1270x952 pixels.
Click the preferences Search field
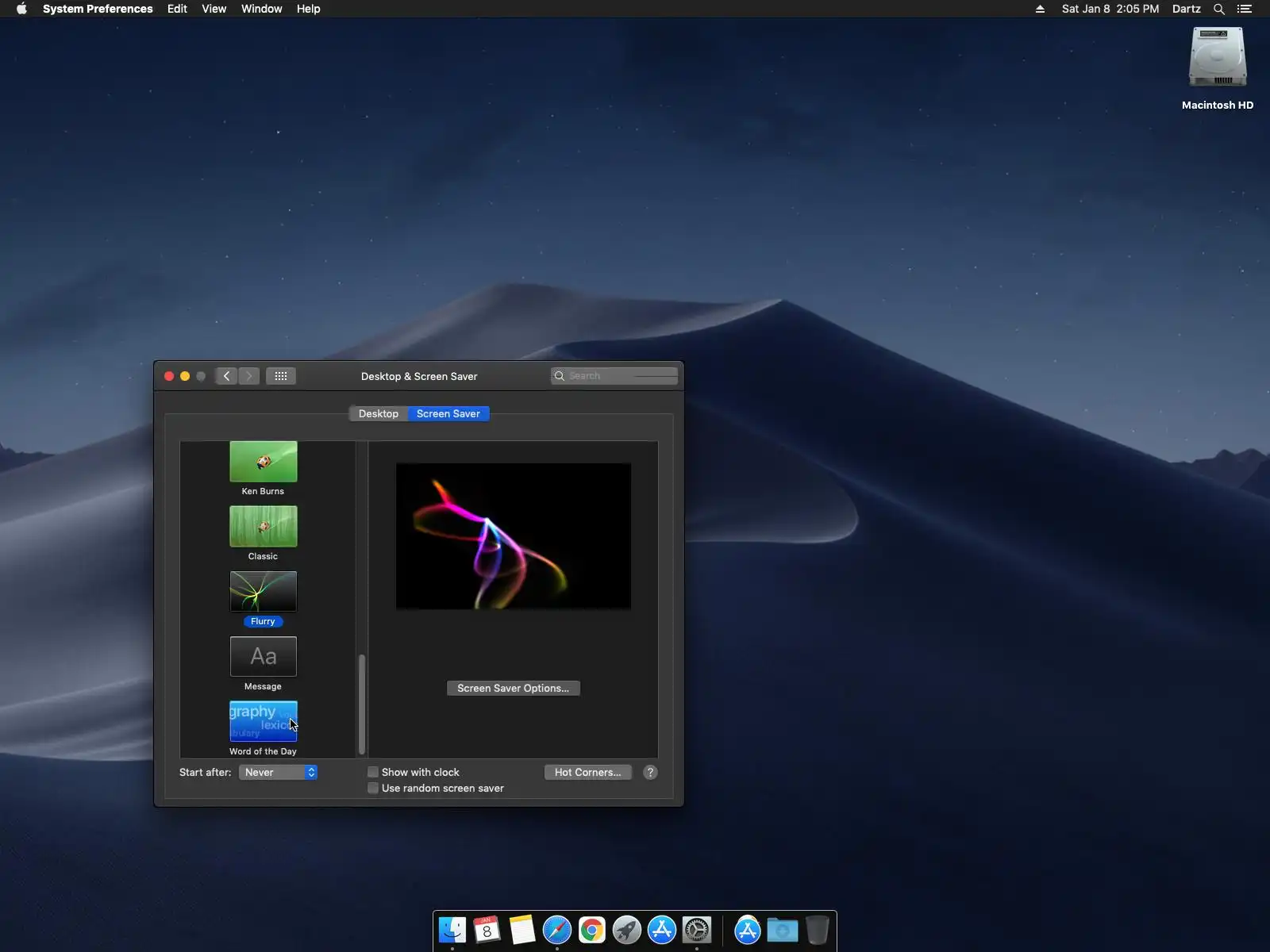click(614, 376)
